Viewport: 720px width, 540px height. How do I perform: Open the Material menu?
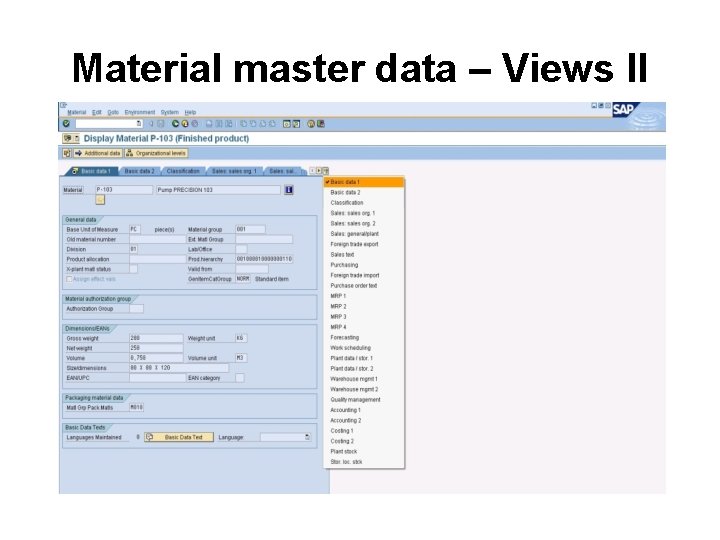(x=77, y=112)
